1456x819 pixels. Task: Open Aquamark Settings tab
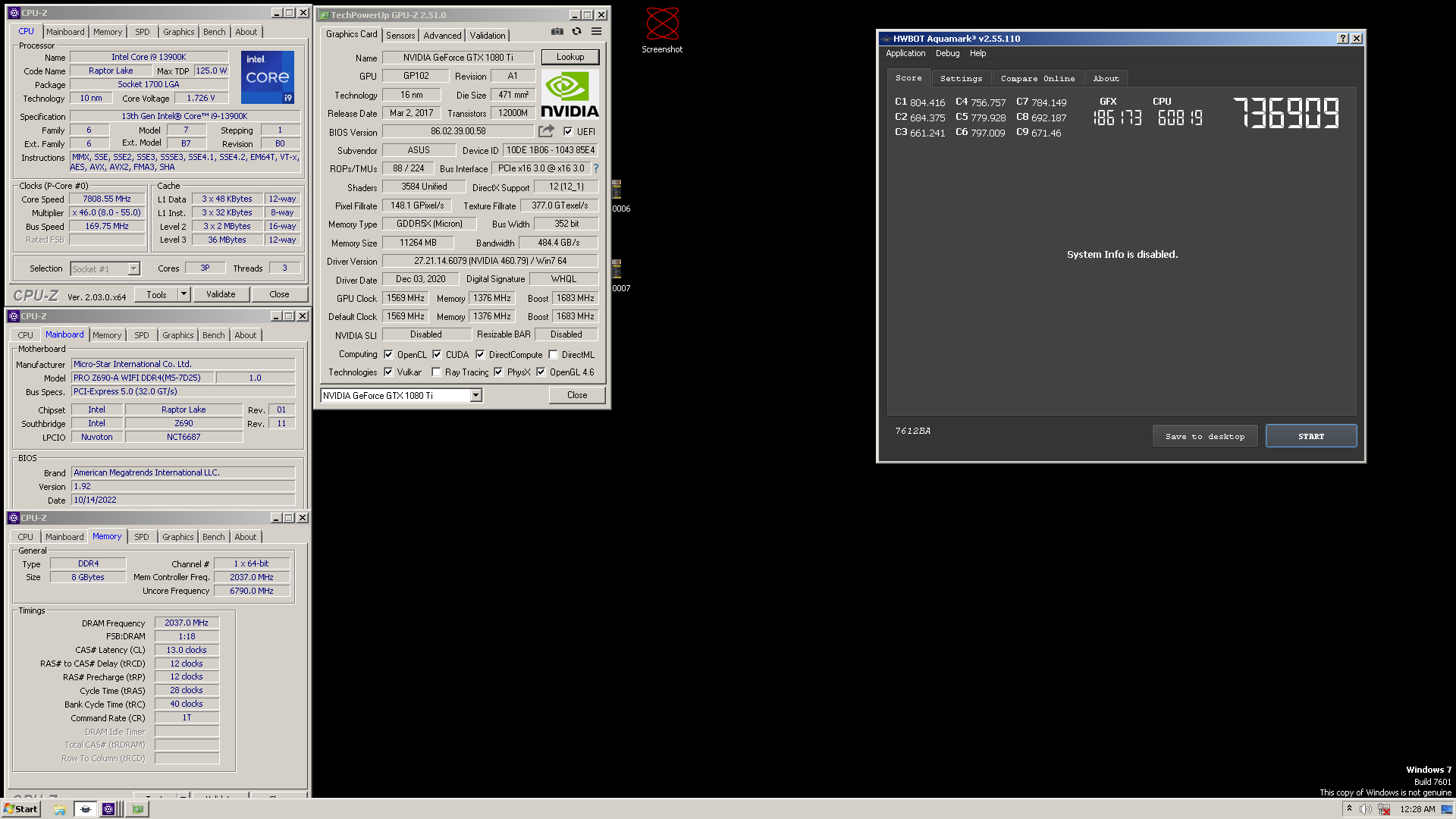[x=961, y=78]
